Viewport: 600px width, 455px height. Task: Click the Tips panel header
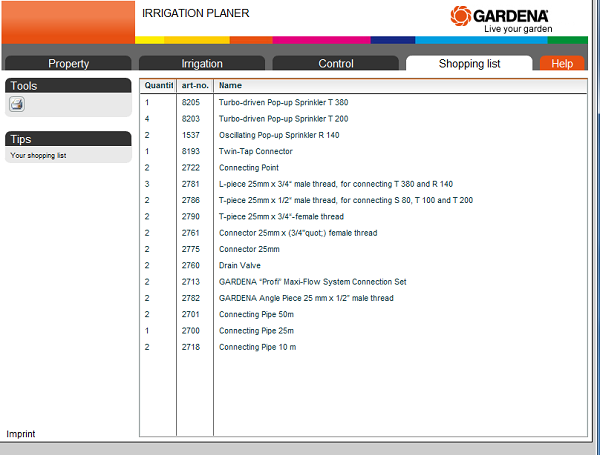point(68,139)
